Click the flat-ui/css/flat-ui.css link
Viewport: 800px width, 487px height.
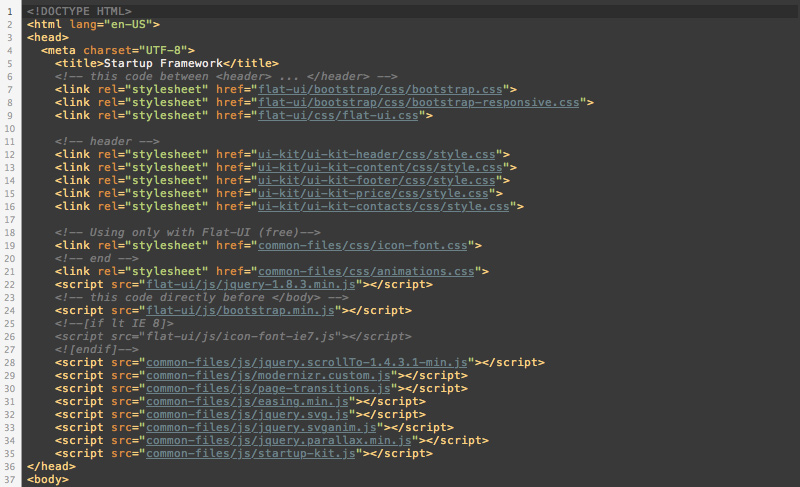click(x=339, y=115)
